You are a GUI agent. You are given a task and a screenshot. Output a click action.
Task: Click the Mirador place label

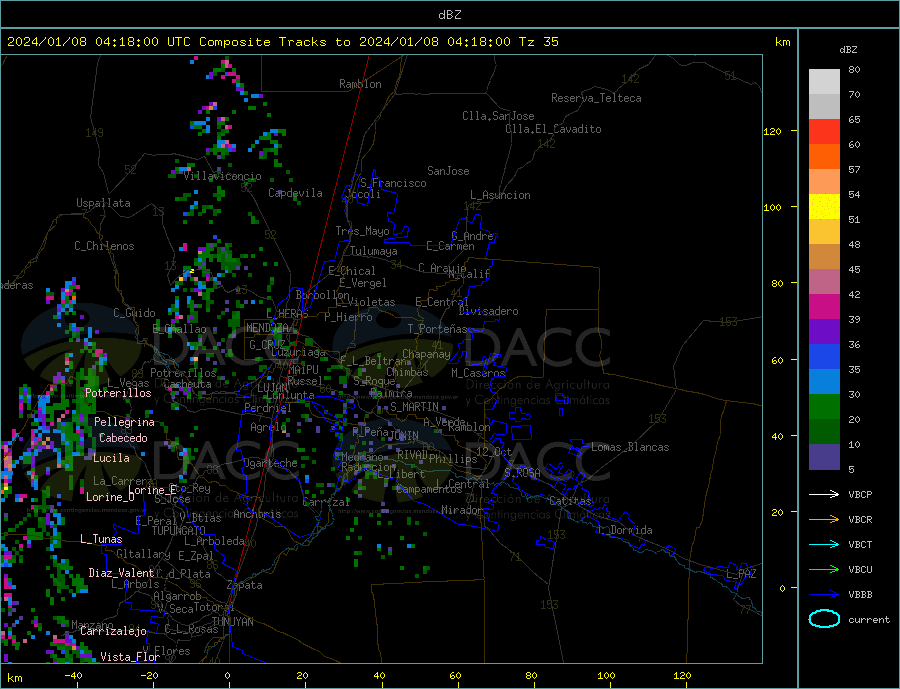coord(462,510)
